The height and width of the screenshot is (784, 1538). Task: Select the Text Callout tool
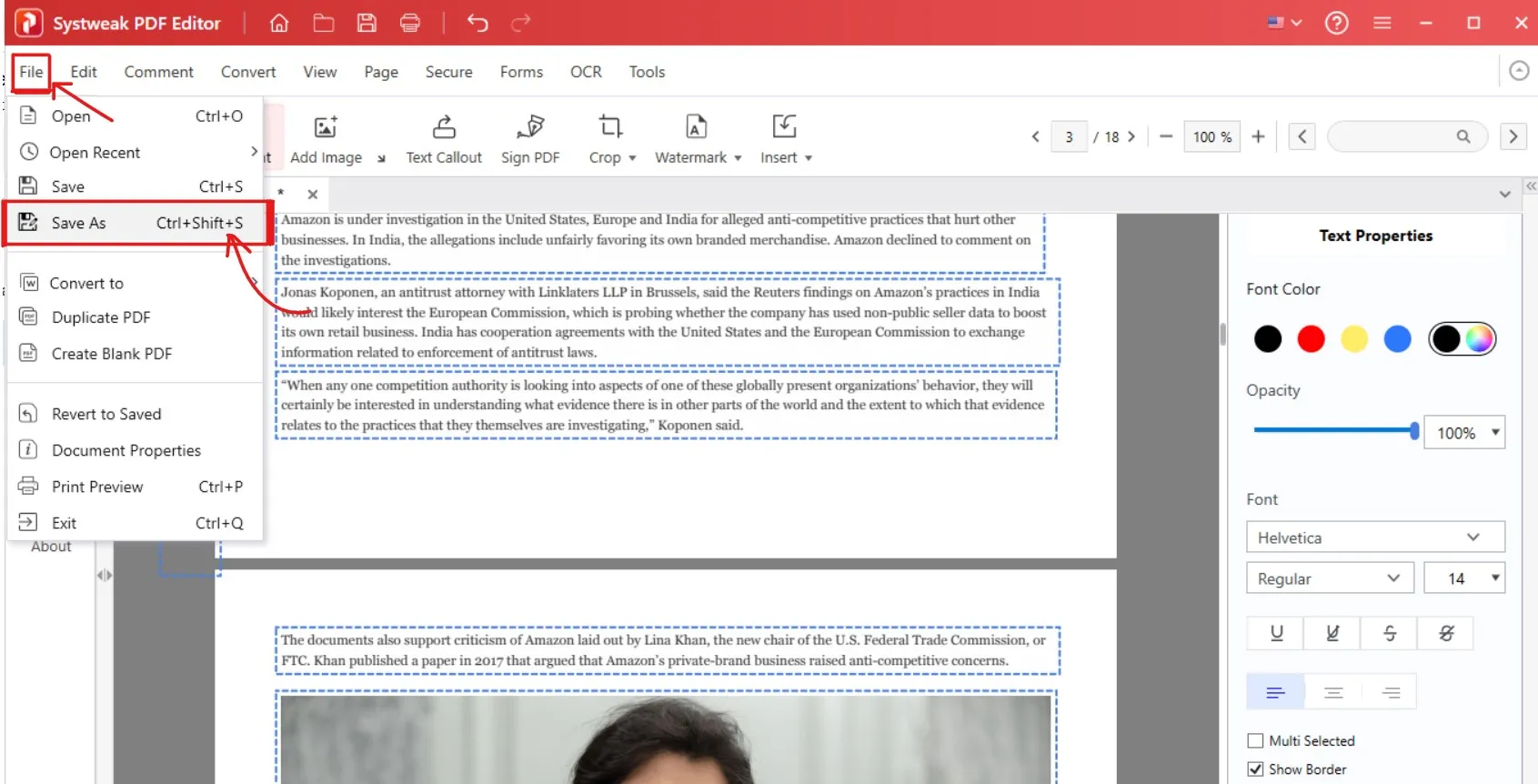tap(444, 139)
